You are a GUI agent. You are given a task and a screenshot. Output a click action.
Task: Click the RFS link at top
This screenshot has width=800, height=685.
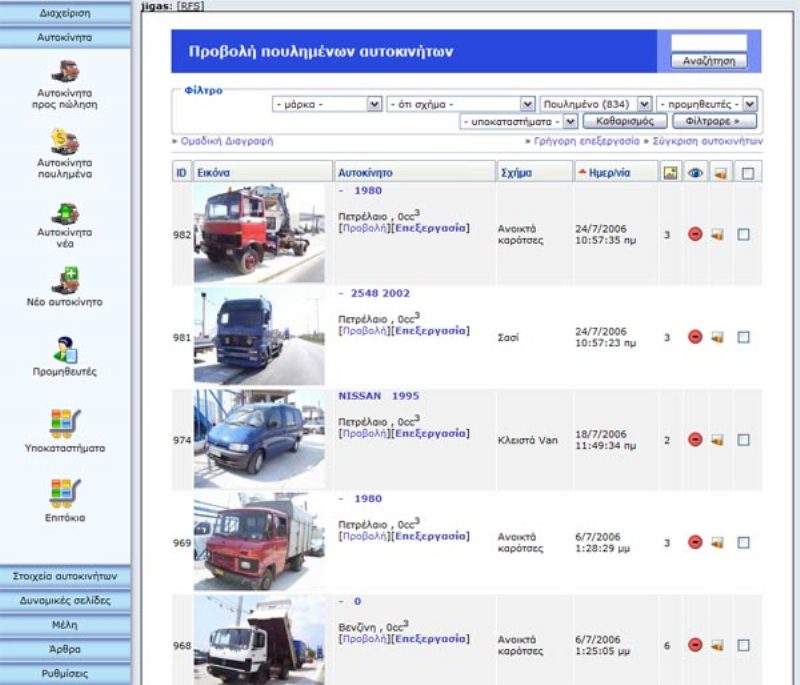[190, 6]
